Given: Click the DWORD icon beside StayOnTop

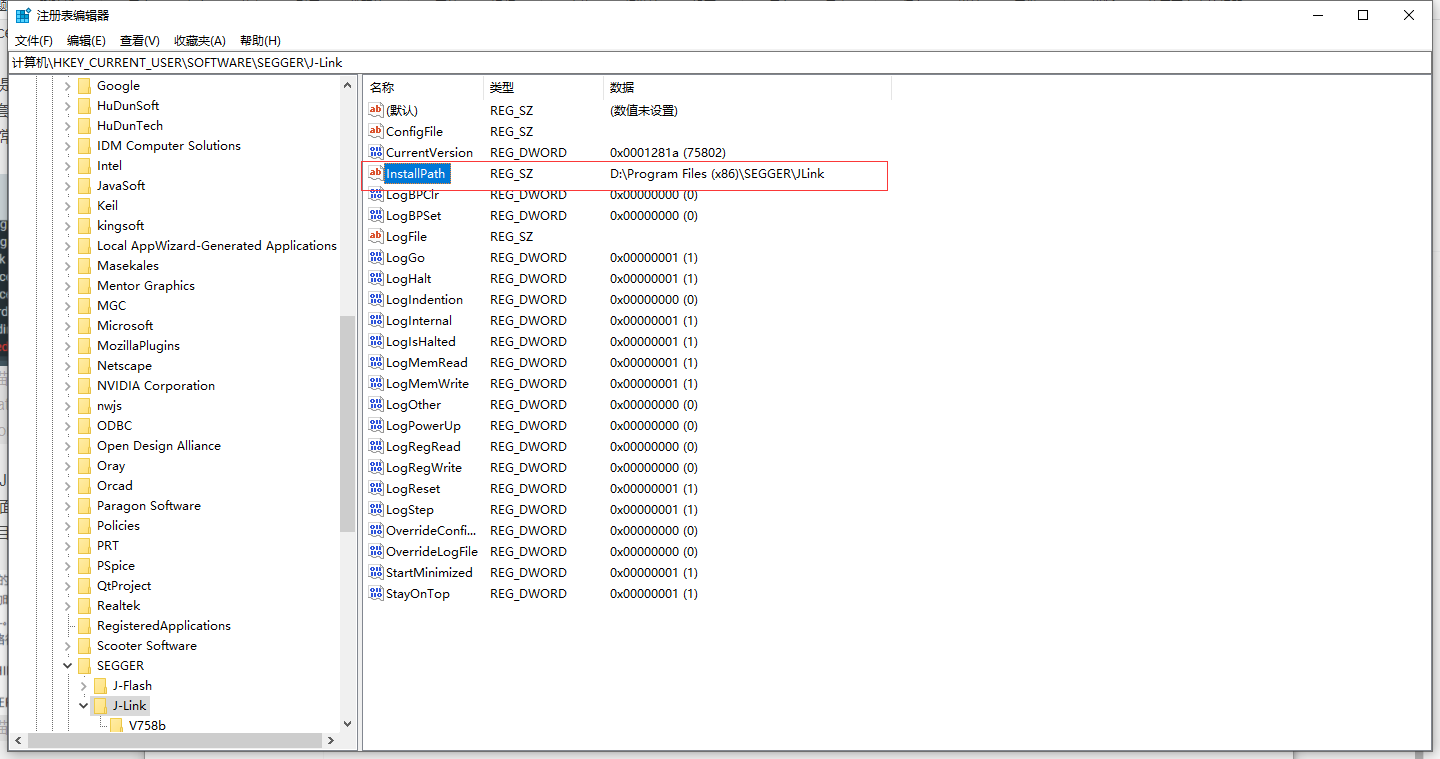Looking at the screenshot, I should [x=376, y=593].
